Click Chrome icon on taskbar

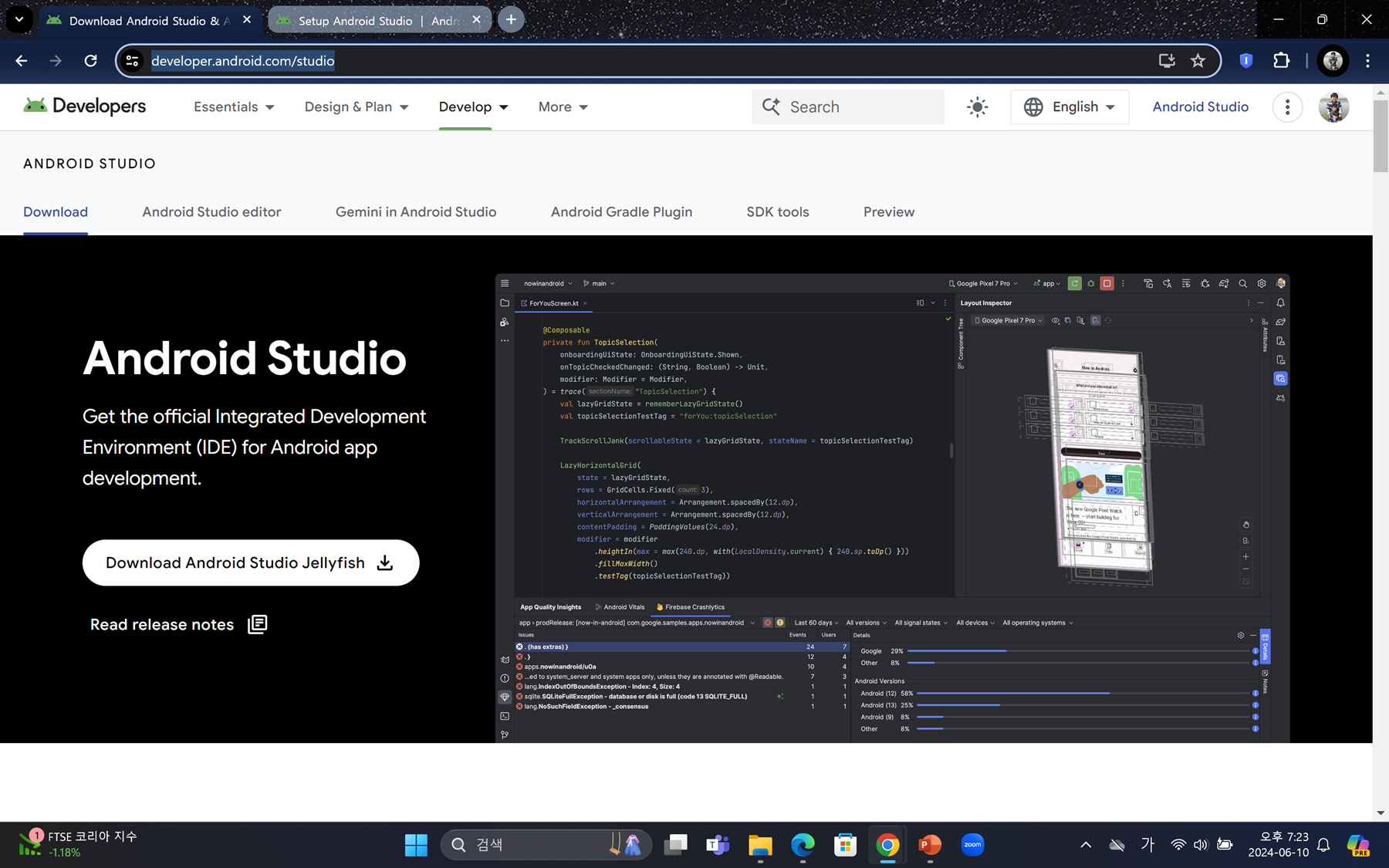pyautogui.click(x=887, y=845)
